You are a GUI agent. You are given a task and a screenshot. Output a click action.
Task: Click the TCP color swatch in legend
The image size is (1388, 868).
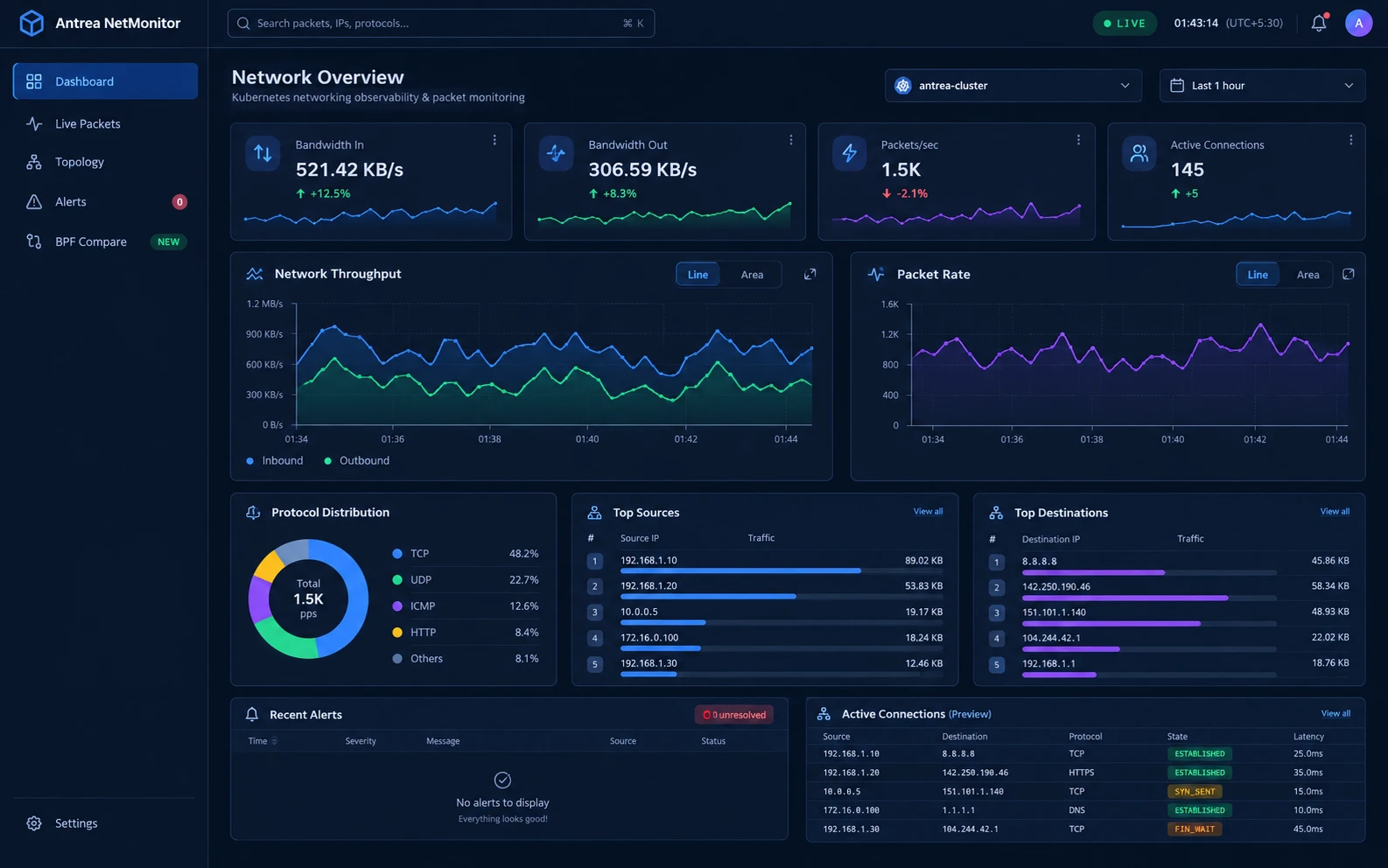[397, 554]
